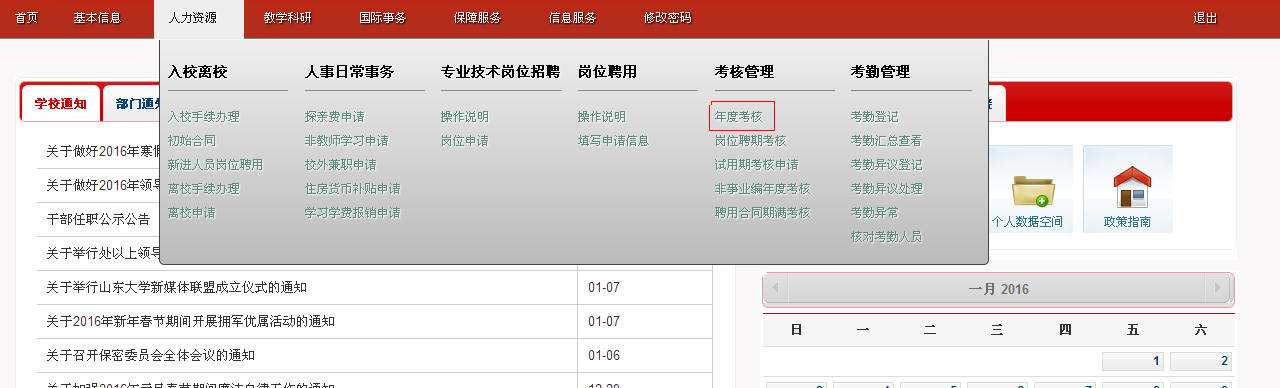Switch to the 学校通知 tab

coord(60,103)
